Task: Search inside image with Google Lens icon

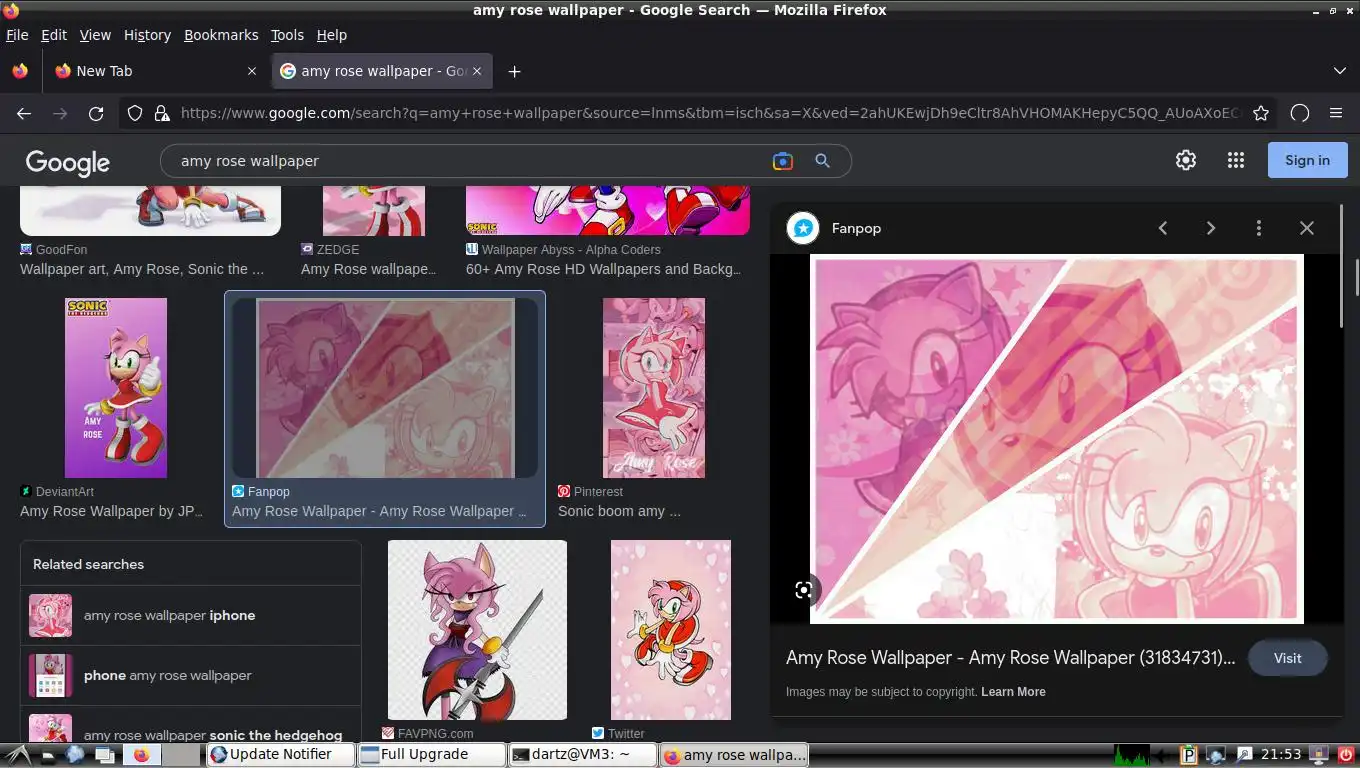Action: pyautogui.click(x=803, y=590)
